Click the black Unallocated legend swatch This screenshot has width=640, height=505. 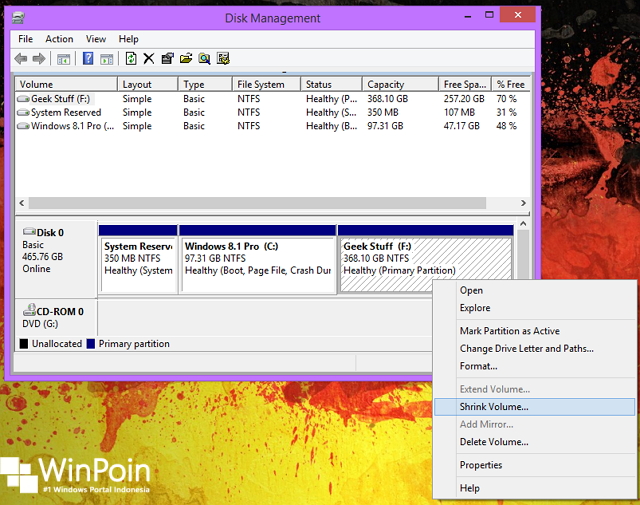[x=24, y=344]
